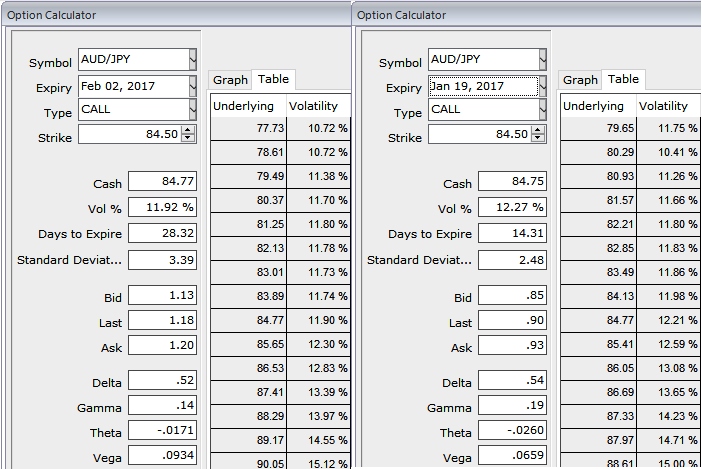Select volatility 11.83 % cell
702x469 pixels.
click(x=668, y=248)
